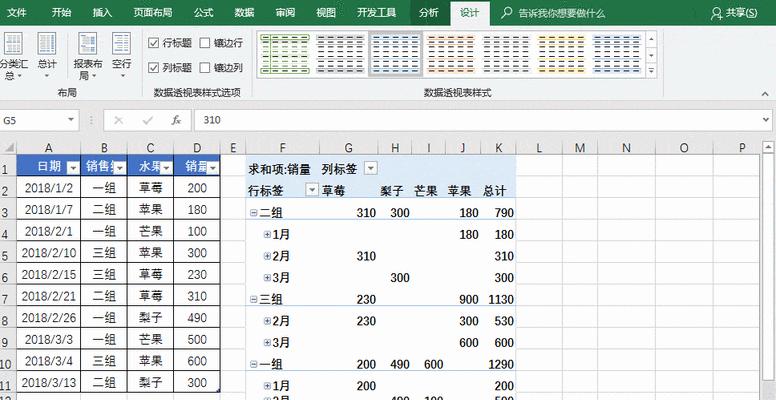Screen dimensions: 776x400
Task: Switch to the 审阅 tab
Action: (x=285, y=13)
